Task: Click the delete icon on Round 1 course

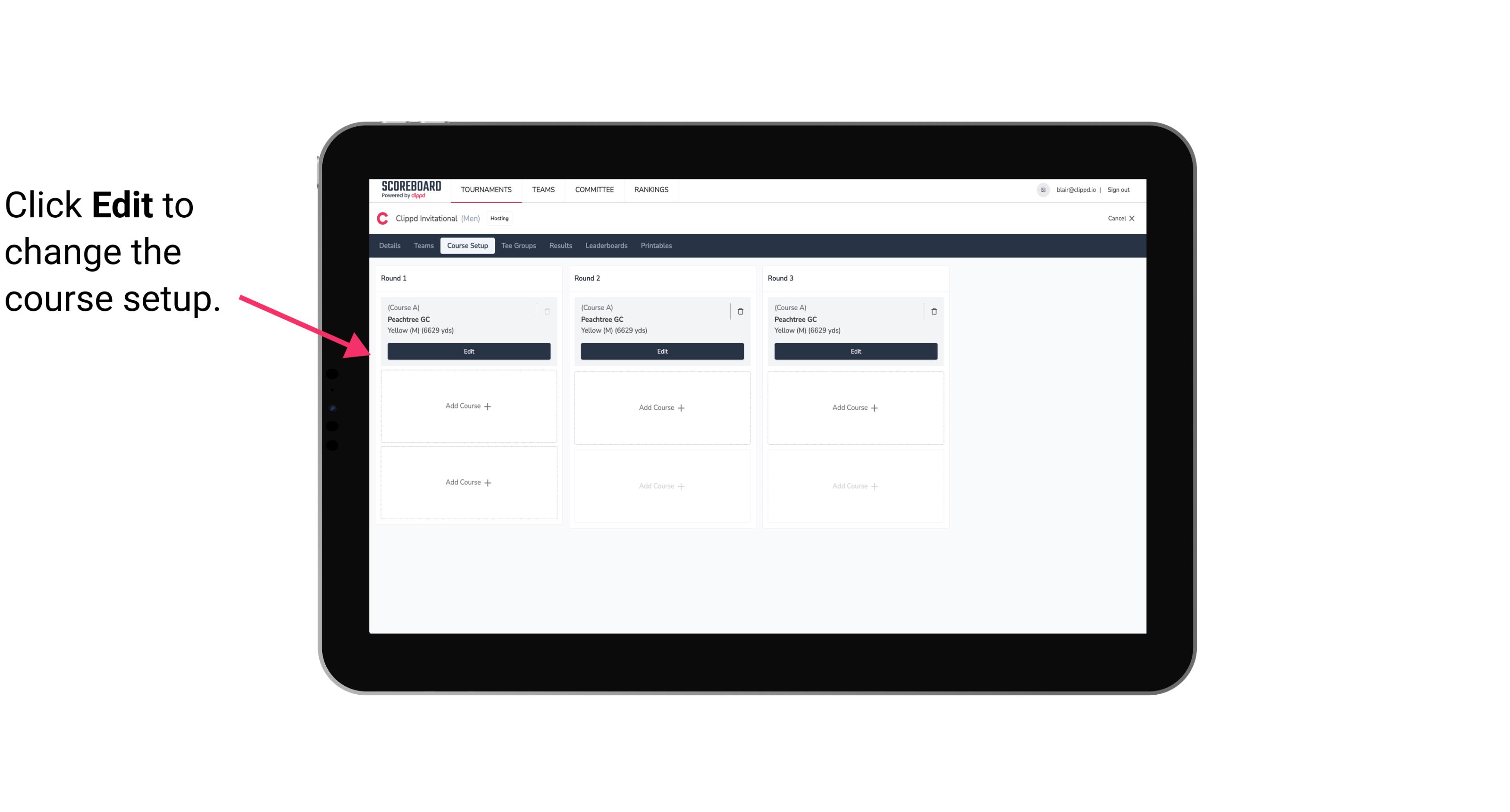Action: (547, 311)
